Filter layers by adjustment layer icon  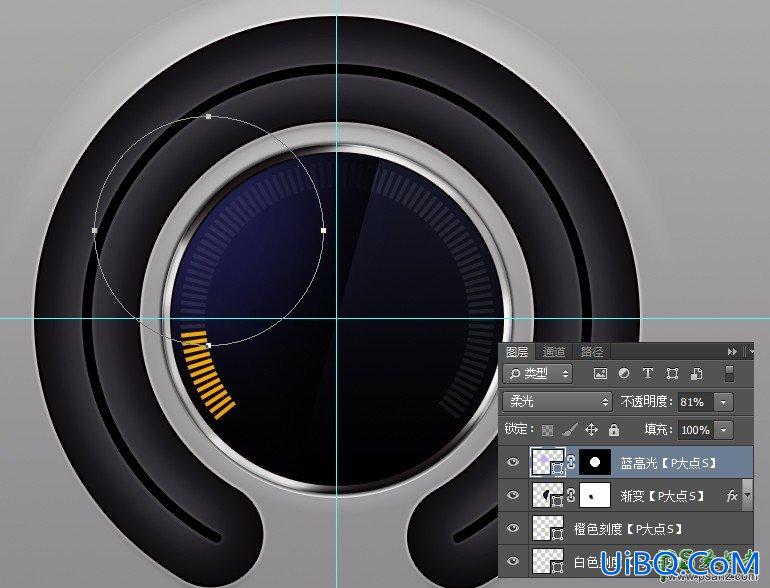(624, 373)
